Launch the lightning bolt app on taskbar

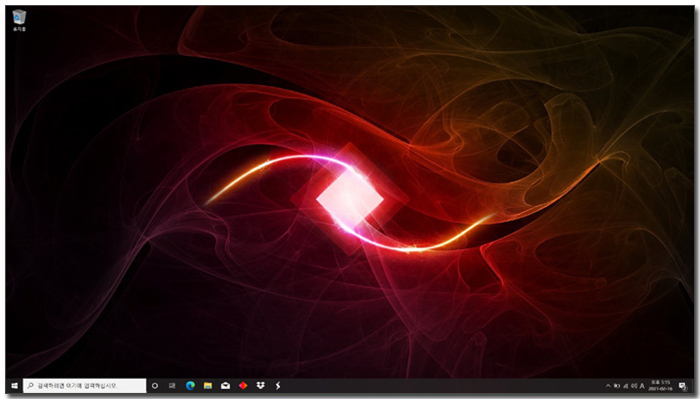[x=278, y=386]
